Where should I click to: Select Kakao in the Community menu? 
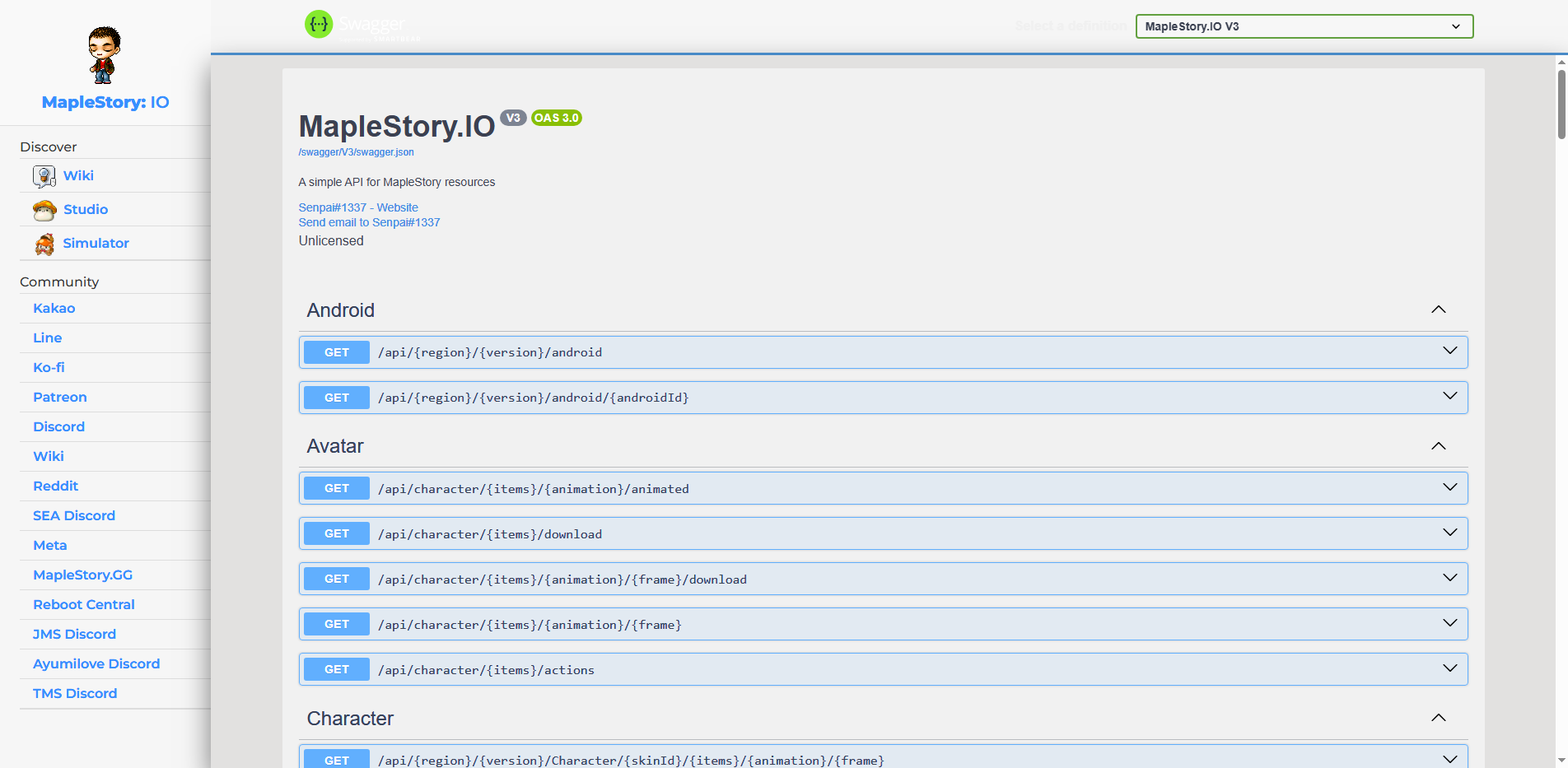click(x=54, y=308)
